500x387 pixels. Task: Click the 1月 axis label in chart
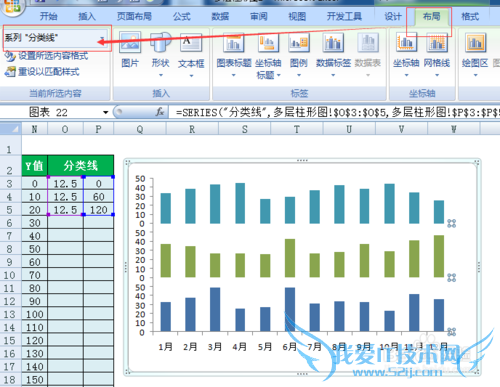[x=165, y=347]
